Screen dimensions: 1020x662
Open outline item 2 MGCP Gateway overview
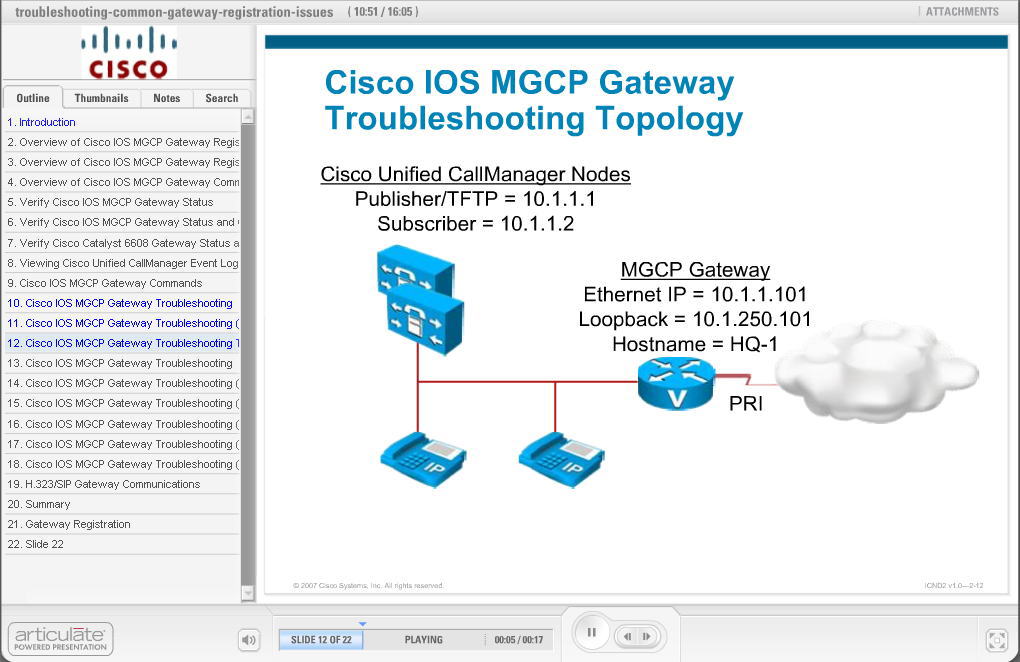coord(122,142)
